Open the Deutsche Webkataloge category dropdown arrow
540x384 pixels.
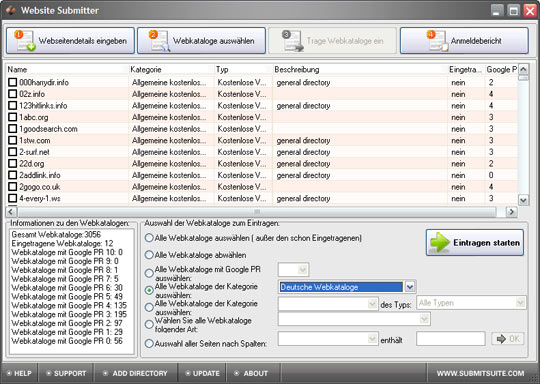[x=410, y=287]
